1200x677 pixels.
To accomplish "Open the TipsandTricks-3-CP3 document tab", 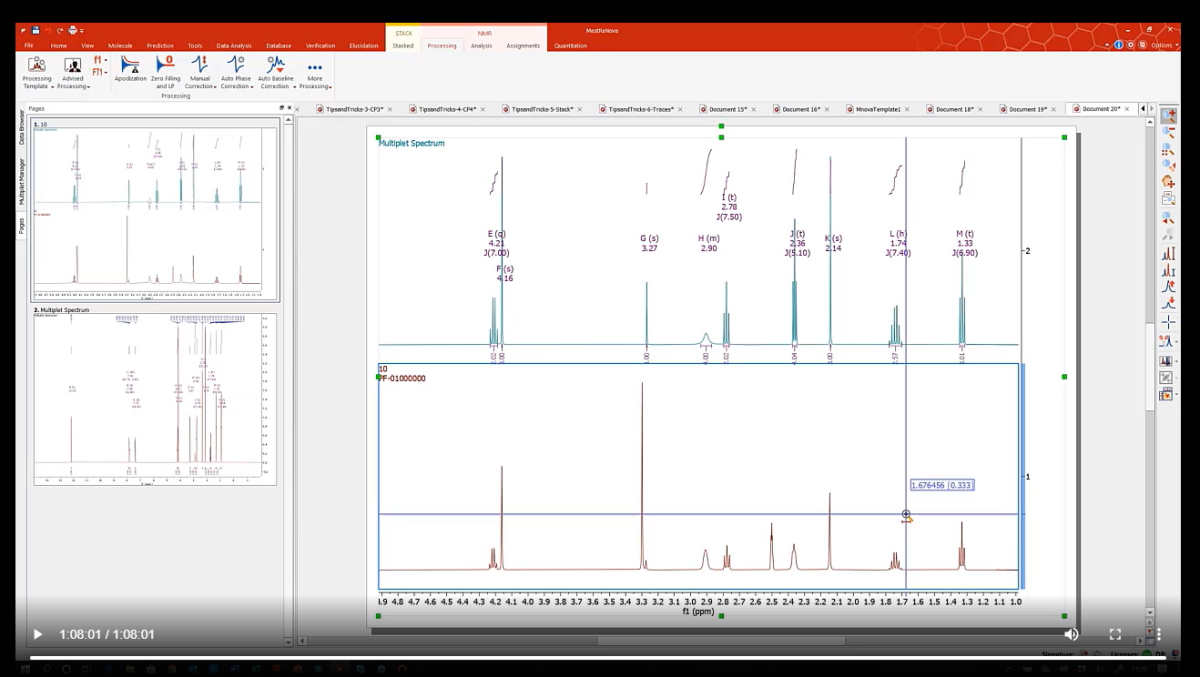I will tap(355, 109).
